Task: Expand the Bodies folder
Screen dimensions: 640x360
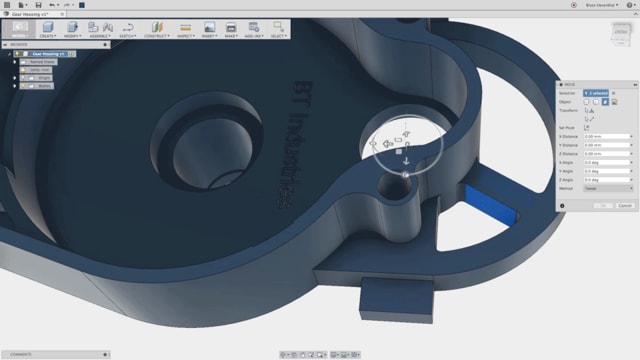Action: pyautogui.click(x=15, y=86)
